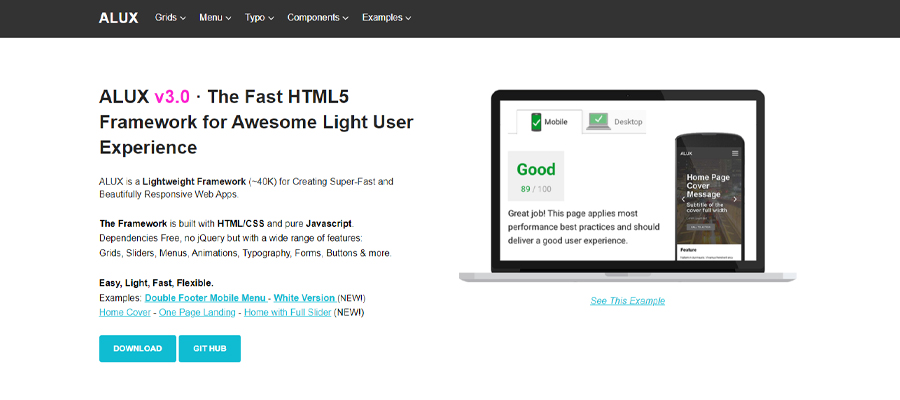Viewport: 900px width, 400px height.
Task: Click the green mobile phone check icon
Action: coord(536,122)
